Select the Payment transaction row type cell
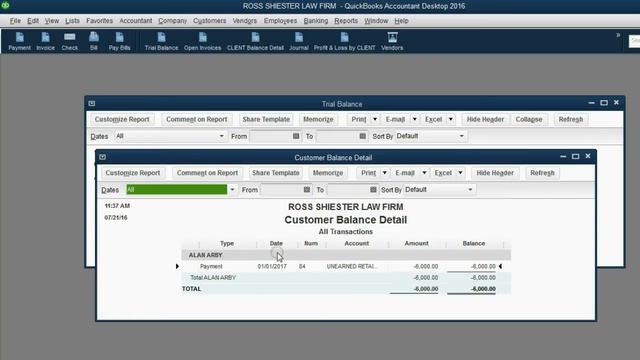This screenshot has height=360, width=640. [211, 266]
